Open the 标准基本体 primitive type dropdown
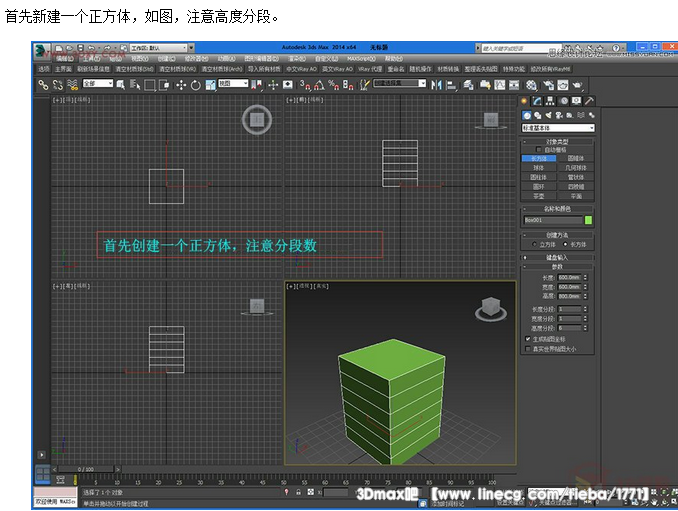Viewport: 678px width, 511px height. 558,128
